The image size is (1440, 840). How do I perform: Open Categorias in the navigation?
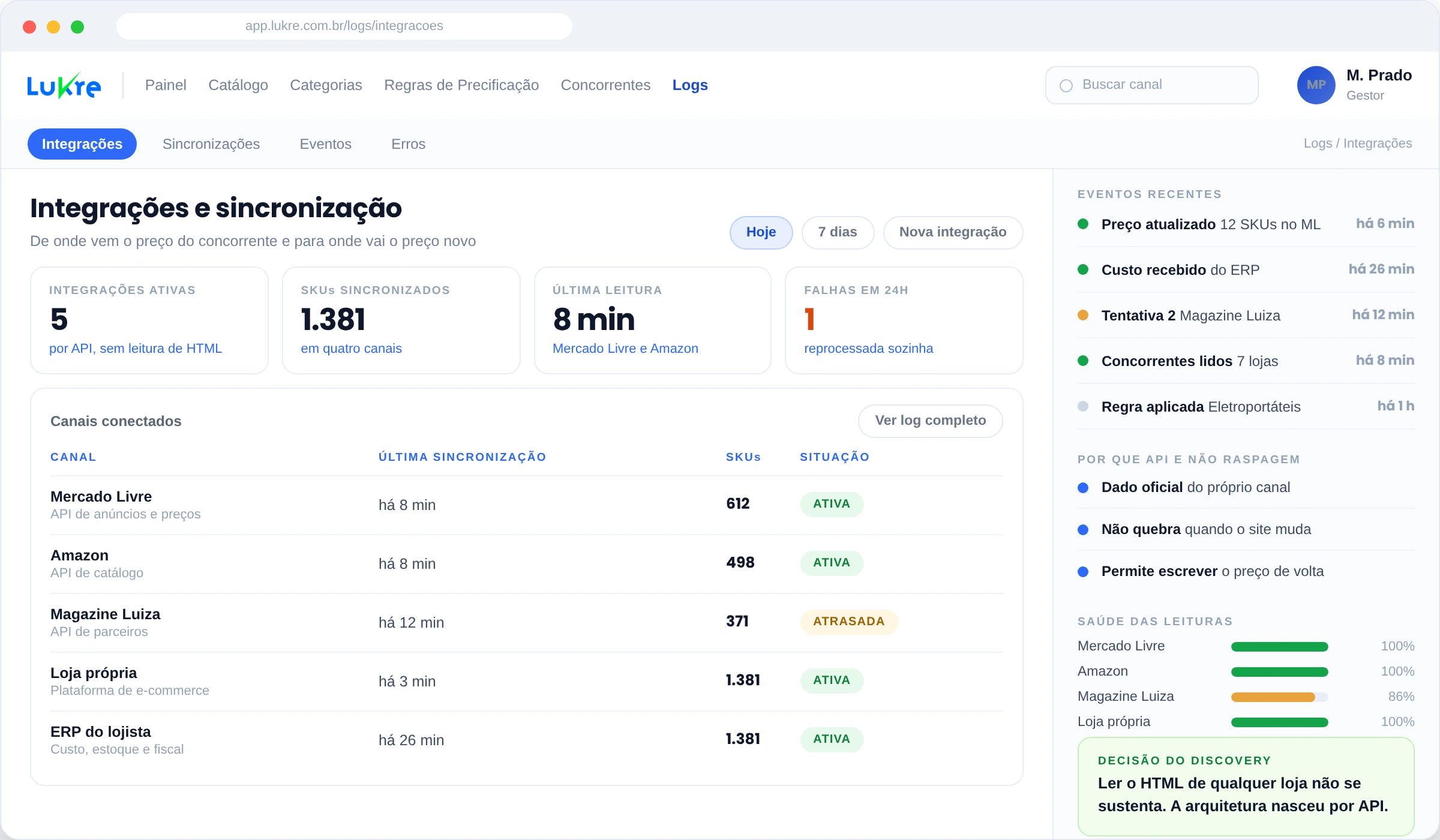tap(326, 85)
